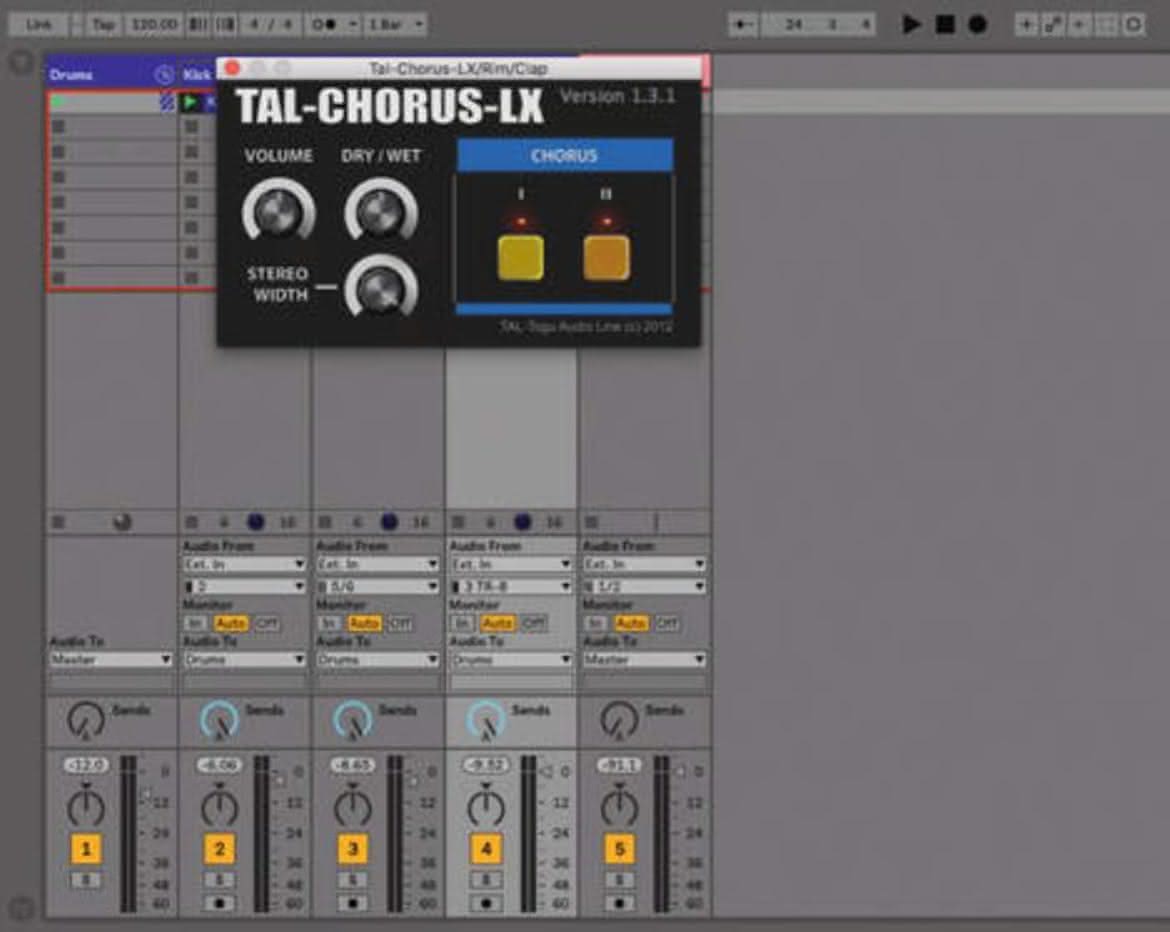Open the 1 Bar quantization dropdown
1170x932 pixels.
395,25
